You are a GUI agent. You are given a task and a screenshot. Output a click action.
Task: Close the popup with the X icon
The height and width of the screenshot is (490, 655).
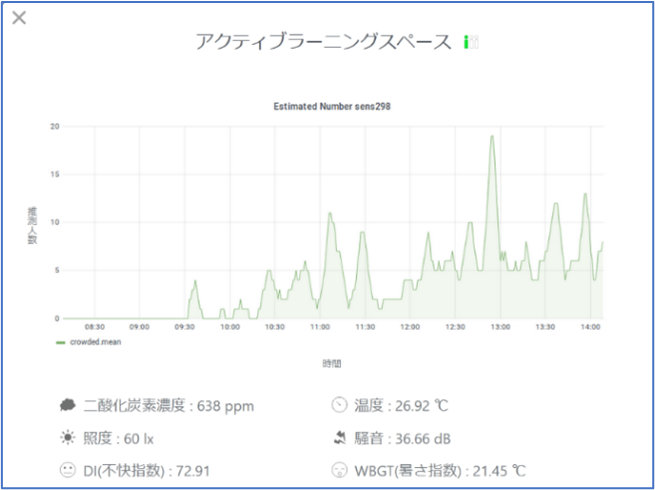[19, 18]
